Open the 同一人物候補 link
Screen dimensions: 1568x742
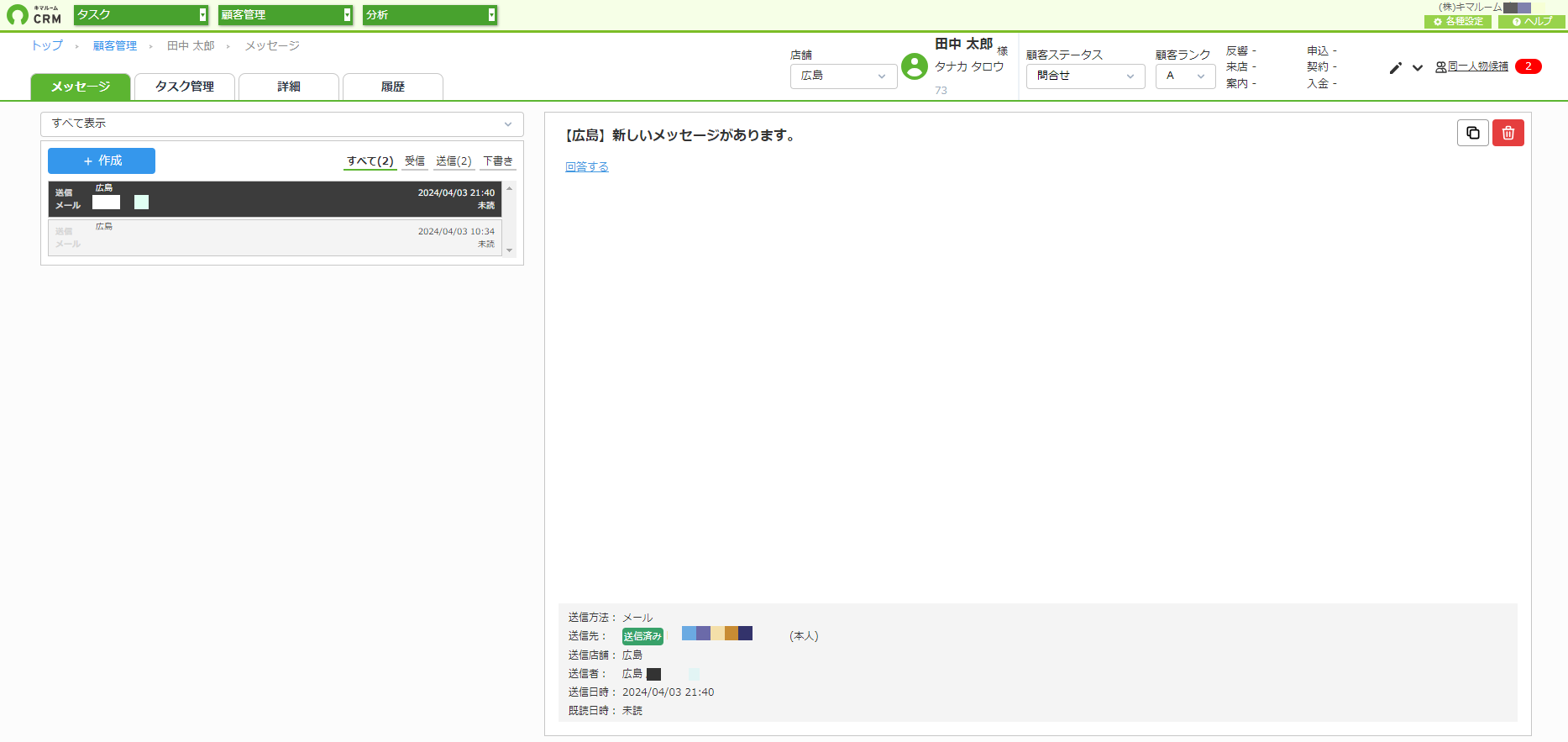click(1472, 66)
